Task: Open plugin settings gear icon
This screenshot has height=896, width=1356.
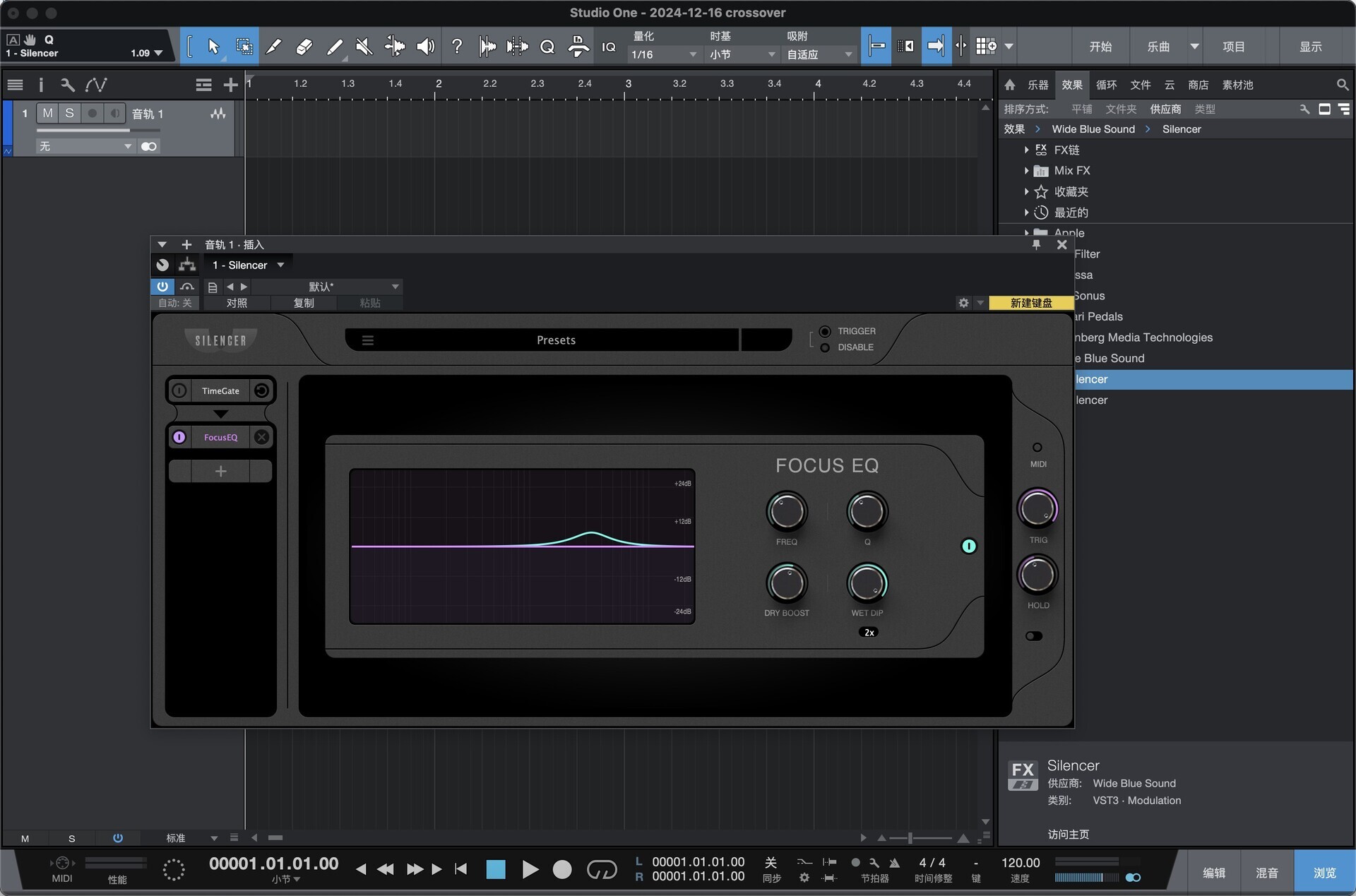Action: (x=963, y=303)
